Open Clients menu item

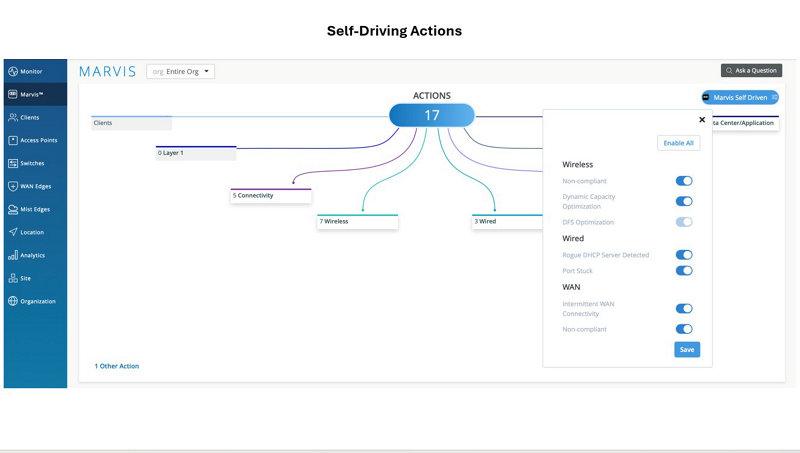pyautogui.click(x=35, y=117)
